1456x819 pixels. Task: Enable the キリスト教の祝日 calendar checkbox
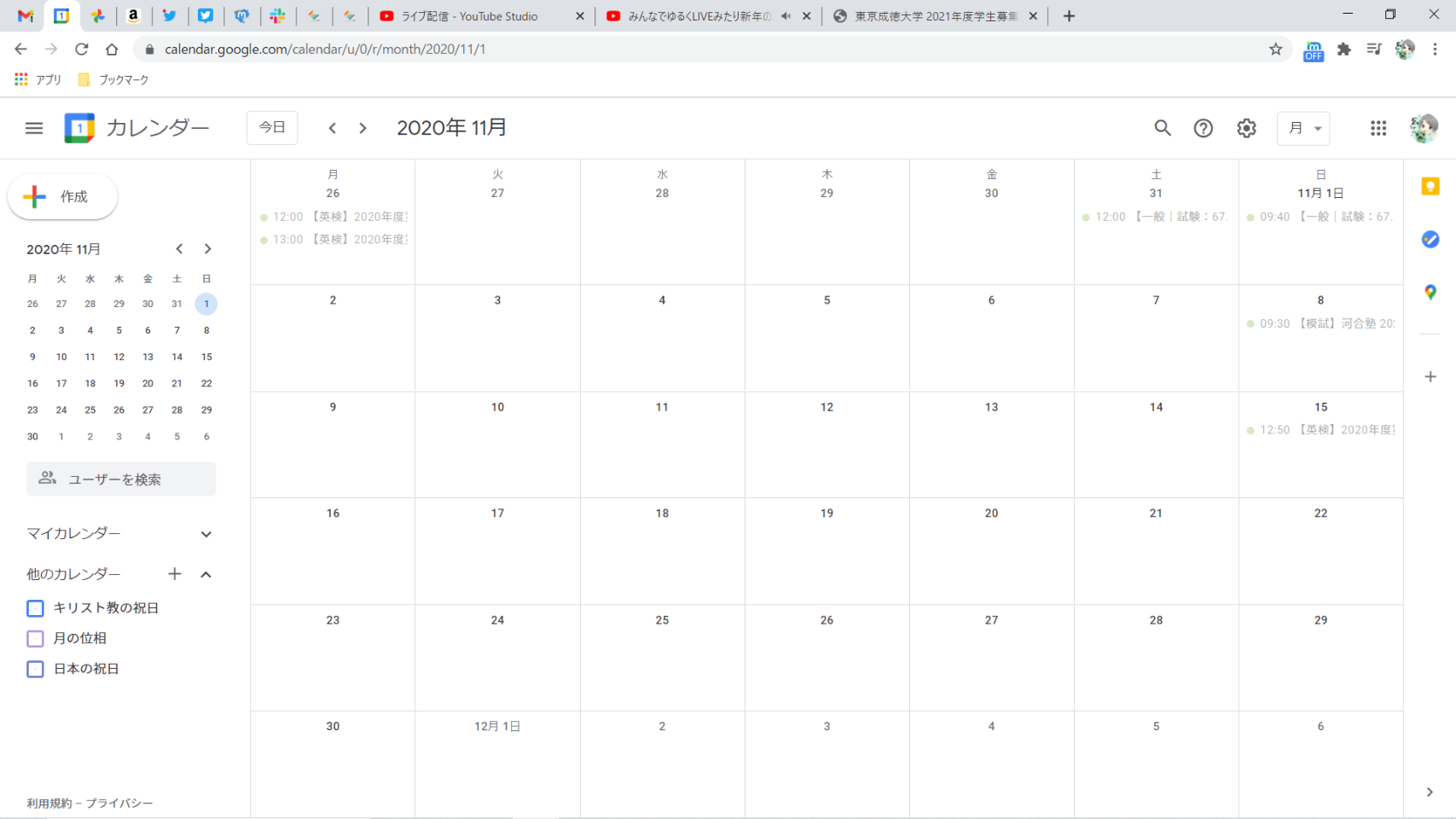pos(35,608)
